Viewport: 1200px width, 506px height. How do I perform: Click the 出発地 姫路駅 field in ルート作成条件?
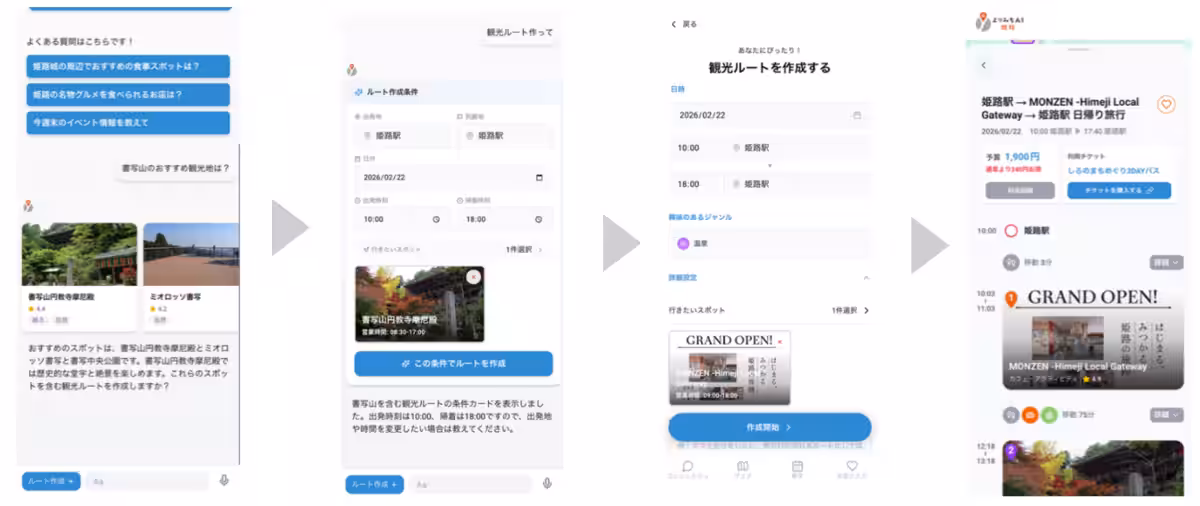point(402,135)
